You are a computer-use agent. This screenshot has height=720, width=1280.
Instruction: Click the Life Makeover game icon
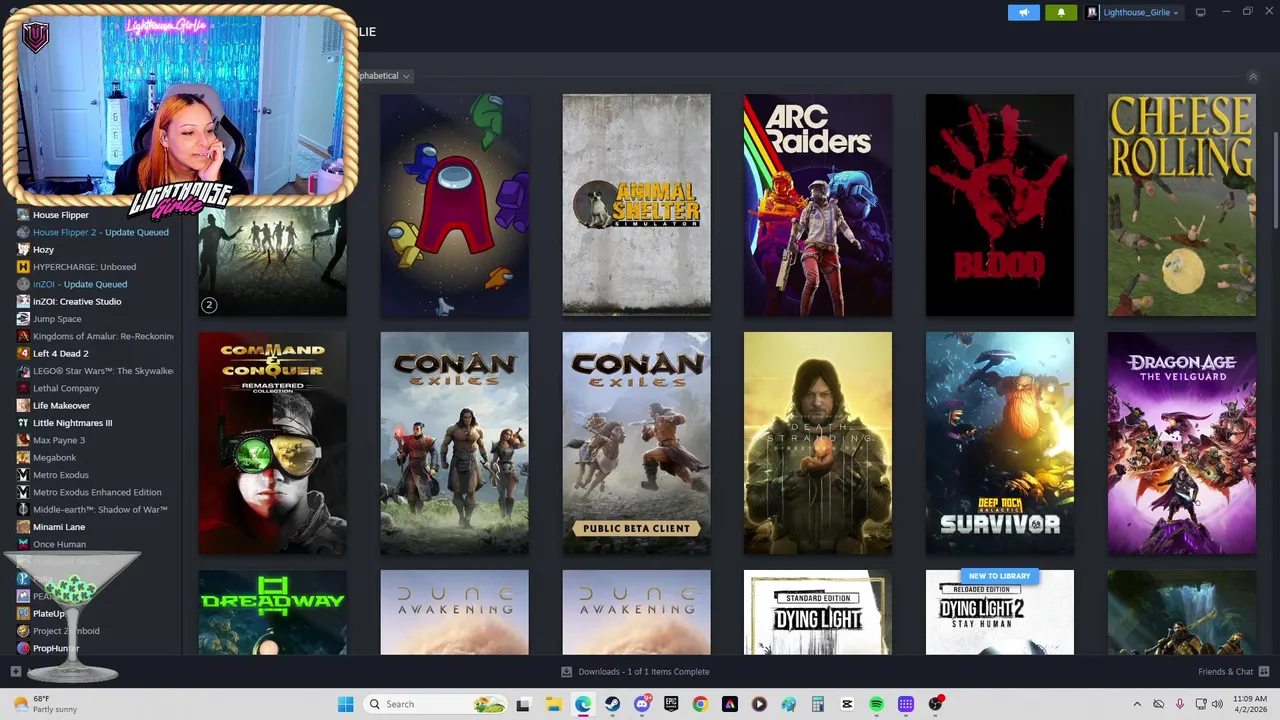pos(23,406)
